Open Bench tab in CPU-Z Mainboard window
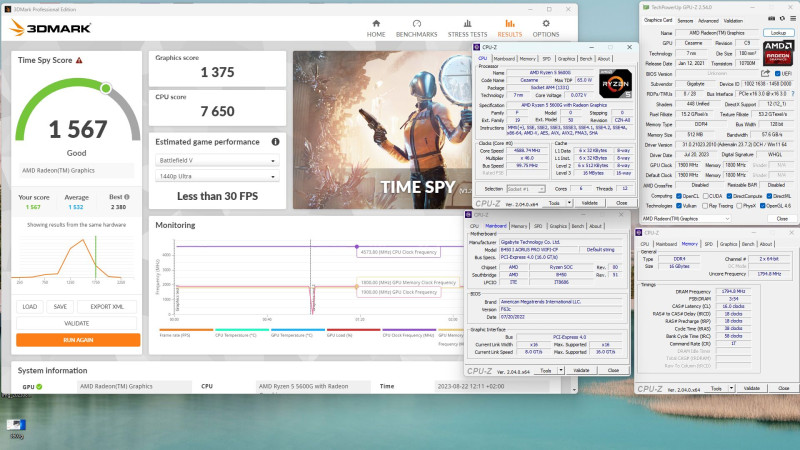The height and width of the screenshot is (450, 800). pos(578,226)
